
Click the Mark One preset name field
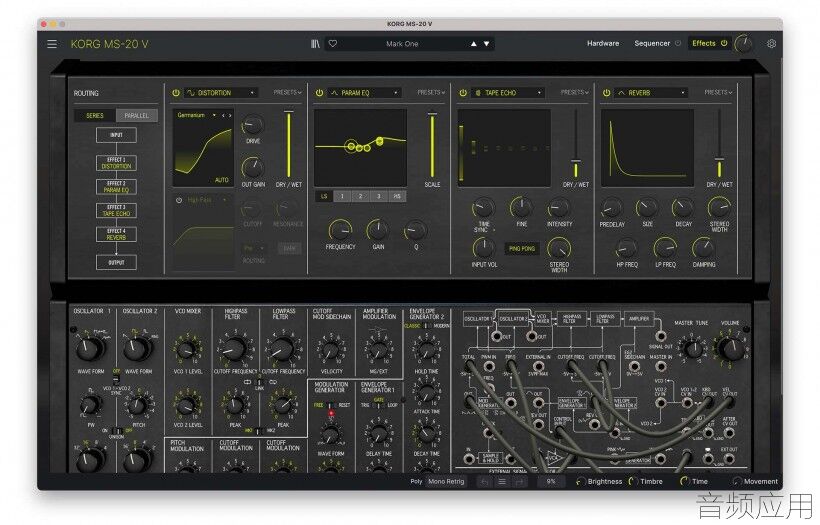click(402, 44)
